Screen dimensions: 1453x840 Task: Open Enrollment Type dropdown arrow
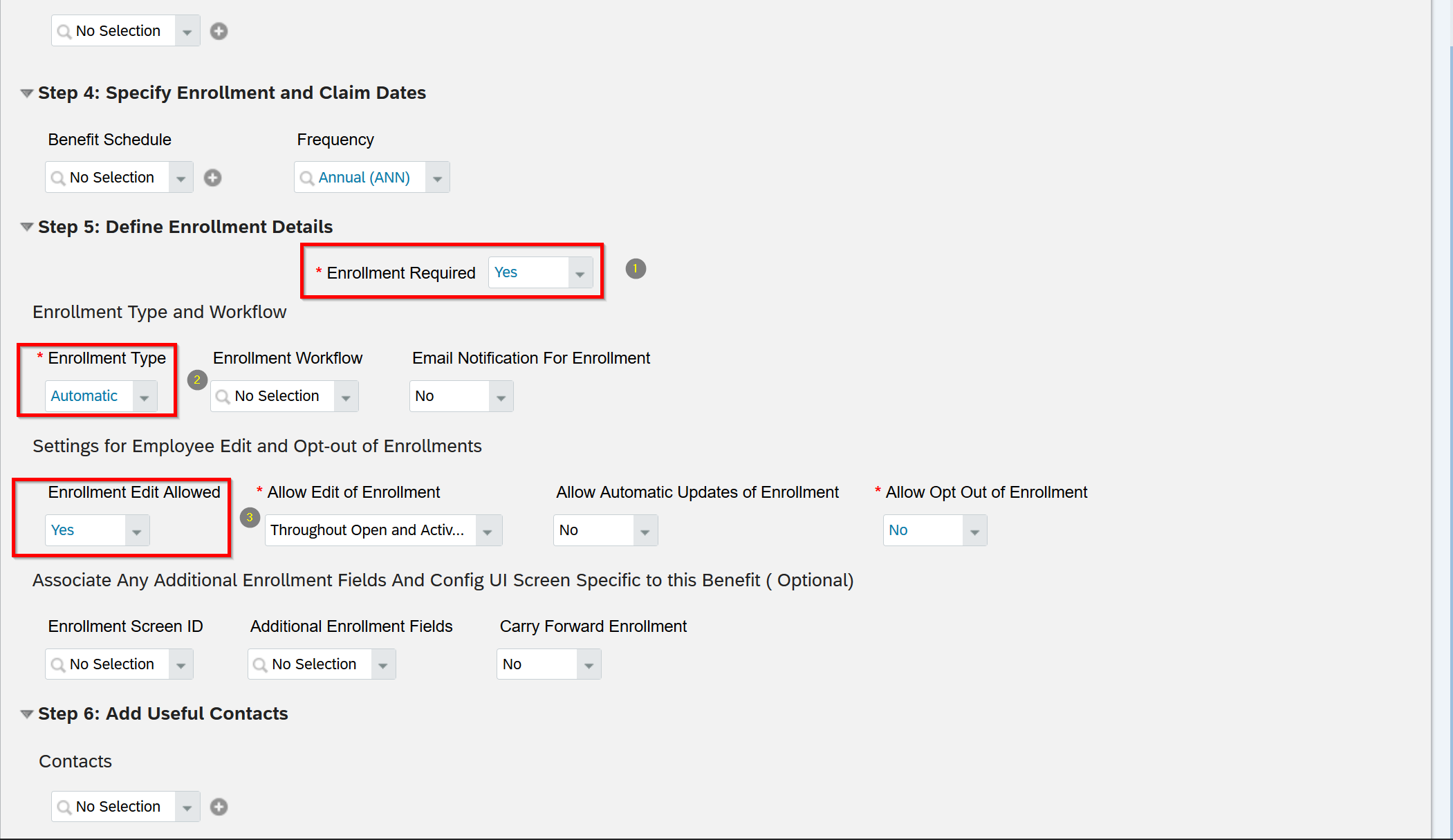coord(145,396)
